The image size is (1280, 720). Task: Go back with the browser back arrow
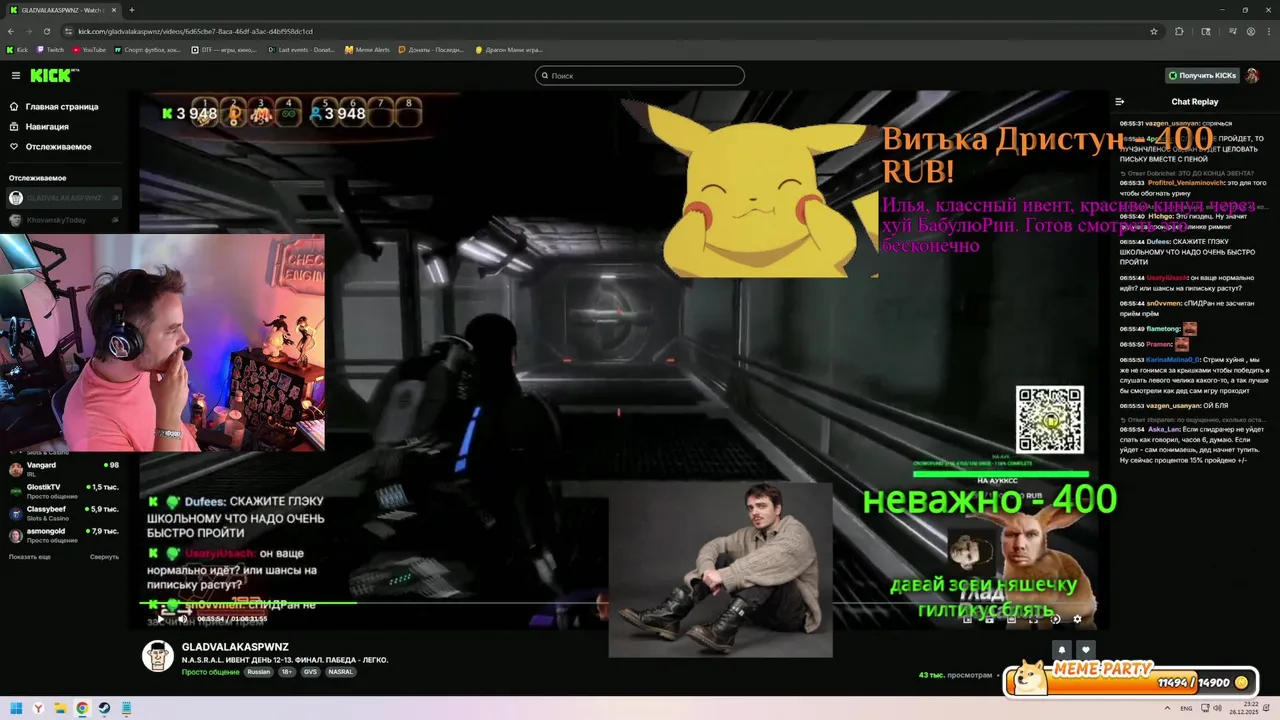pos(11,31)
